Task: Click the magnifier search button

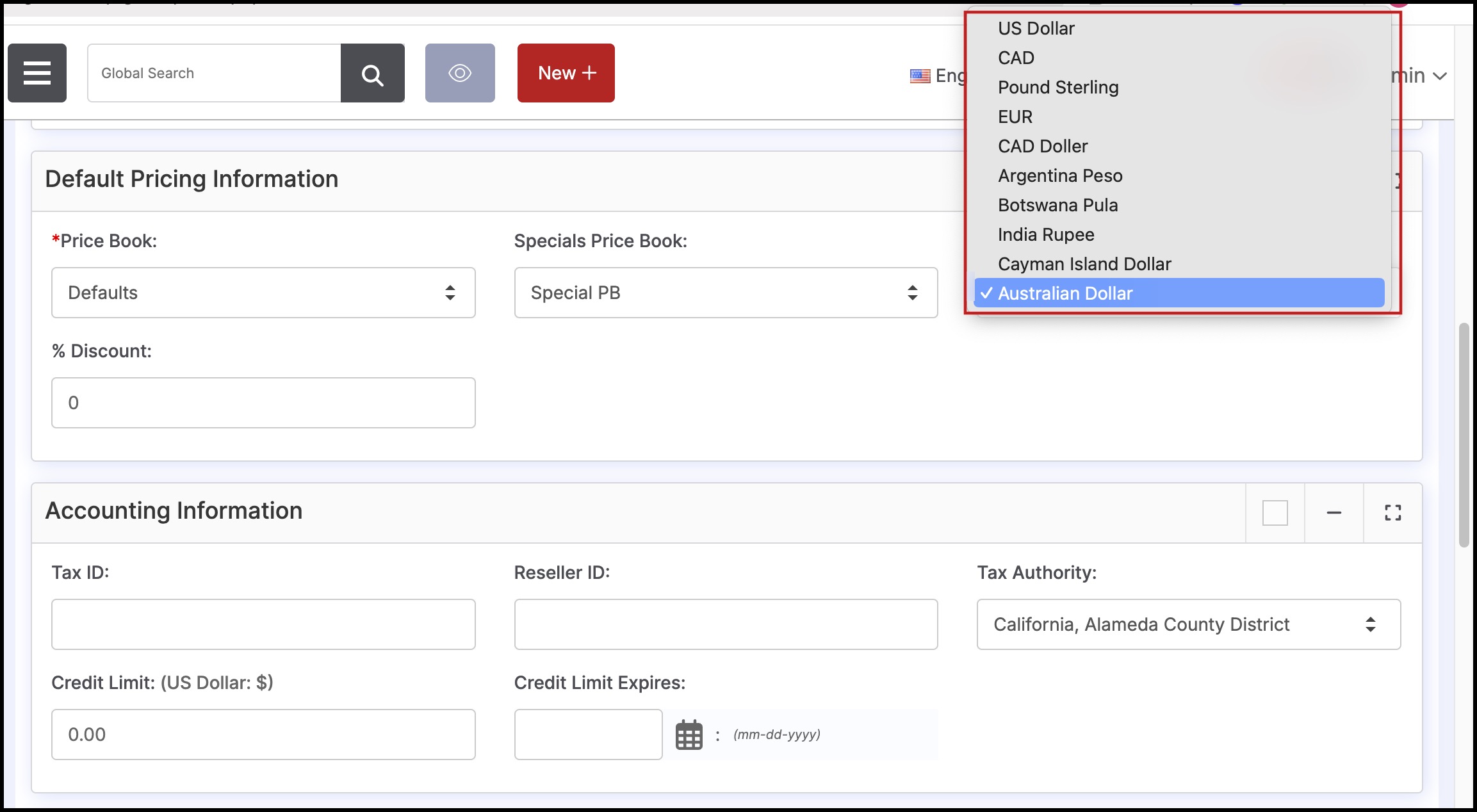Action: coord(372,73)
